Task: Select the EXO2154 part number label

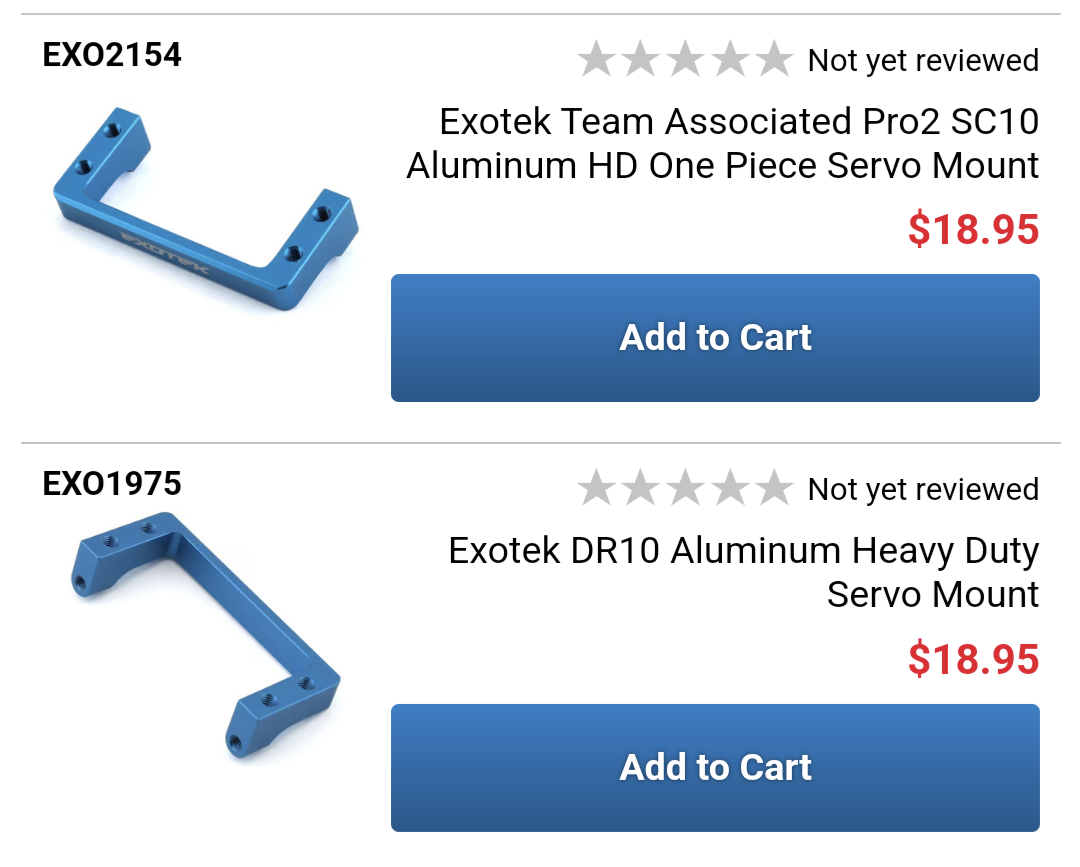Action: click(x=112, y=54)
